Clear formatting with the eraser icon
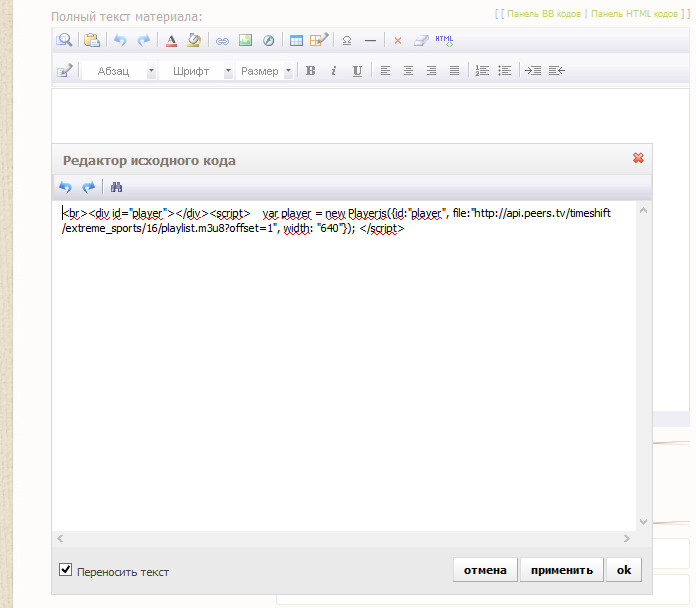 click(421, 41)
